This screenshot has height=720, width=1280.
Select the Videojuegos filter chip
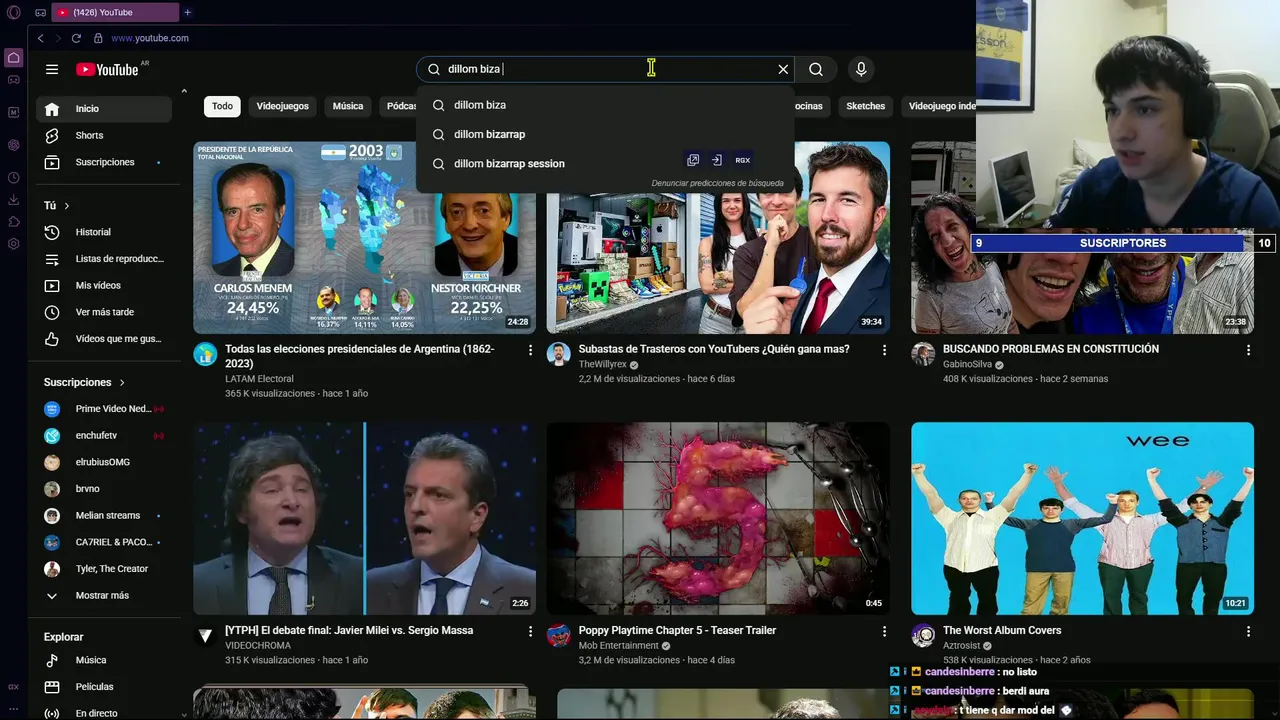tap(283, 106)
